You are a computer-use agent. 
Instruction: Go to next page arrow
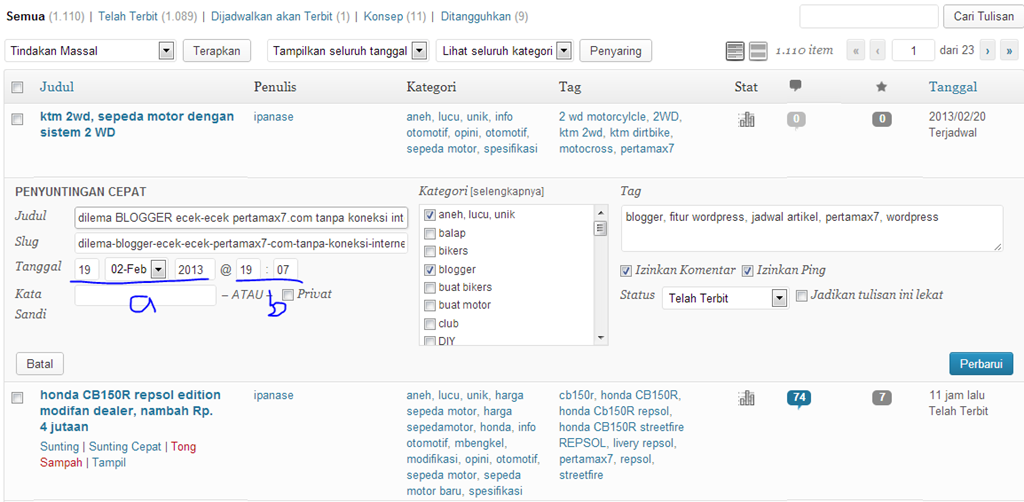(987, 51)
